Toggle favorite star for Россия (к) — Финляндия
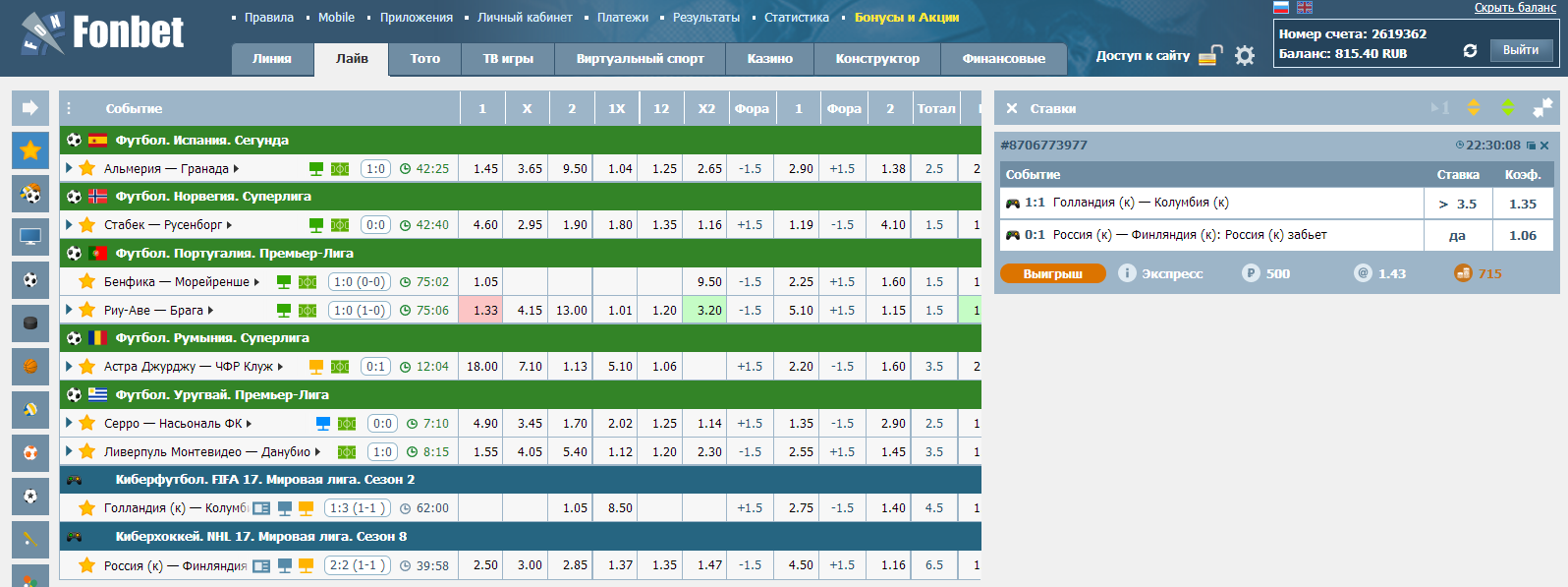1568x587 pixels. pyautogui.click(x=87, y=565)
